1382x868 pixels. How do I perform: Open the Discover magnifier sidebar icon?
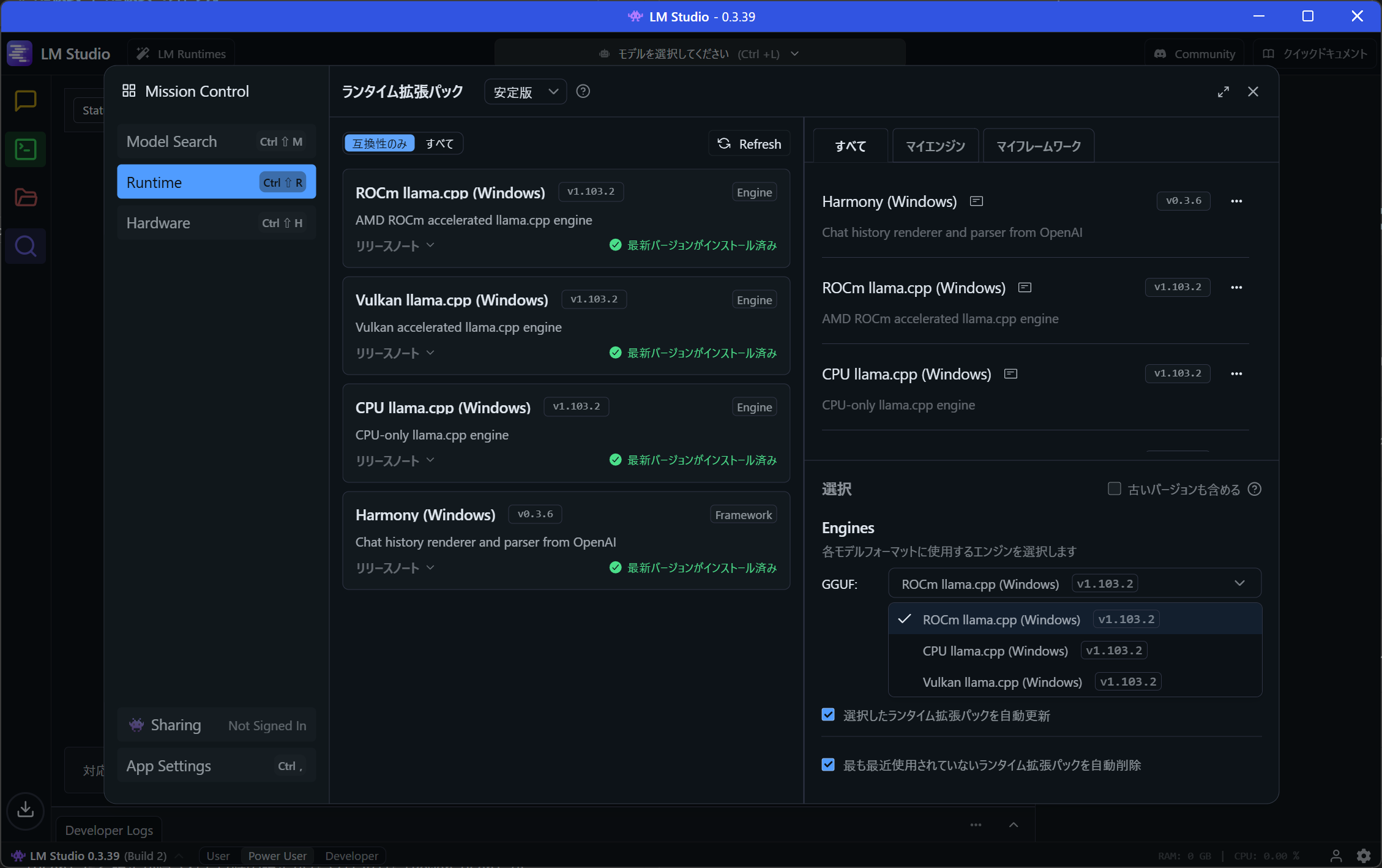pos(25,246)
